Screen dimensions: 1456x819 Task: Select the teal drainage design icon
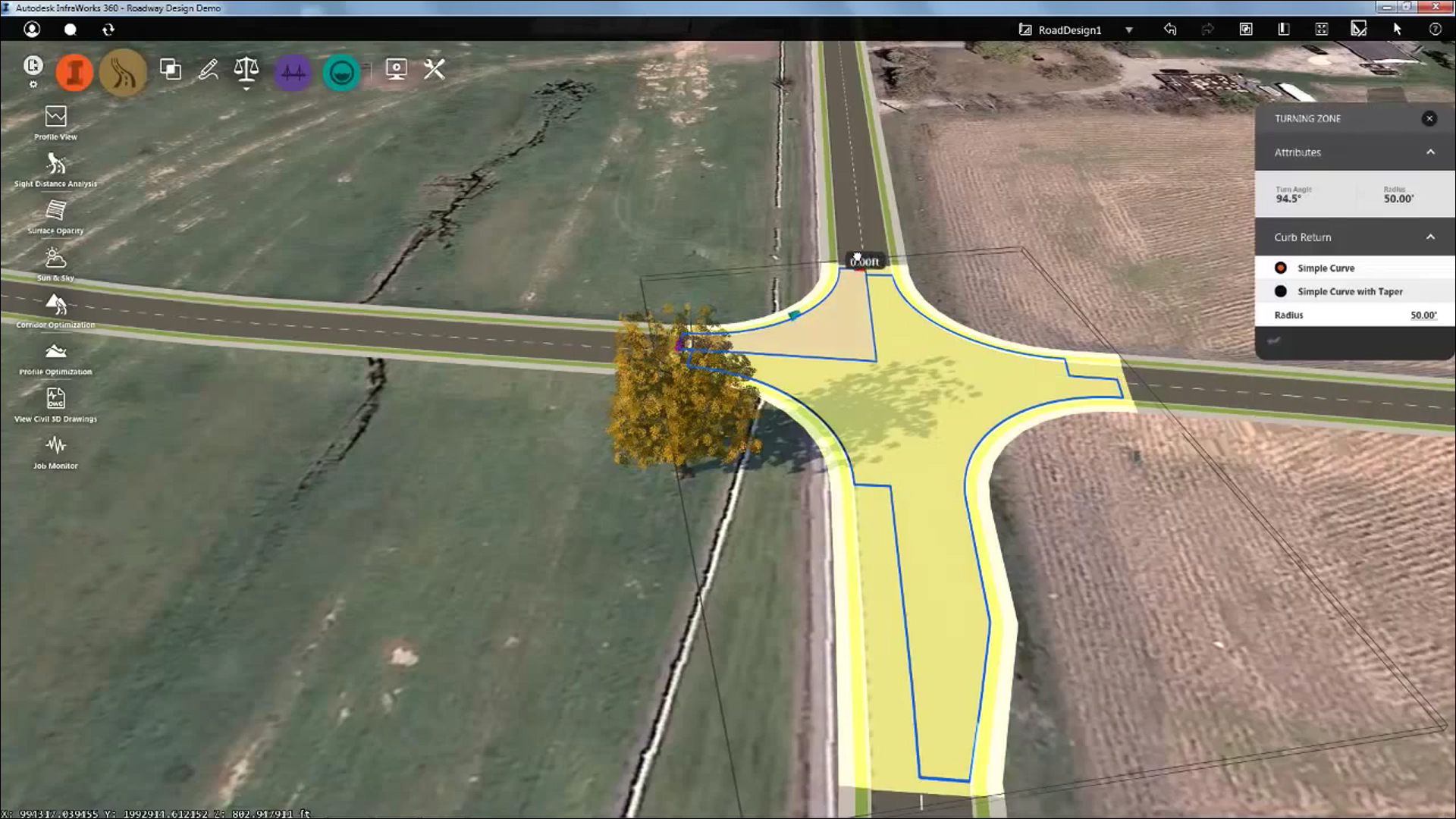341,74
